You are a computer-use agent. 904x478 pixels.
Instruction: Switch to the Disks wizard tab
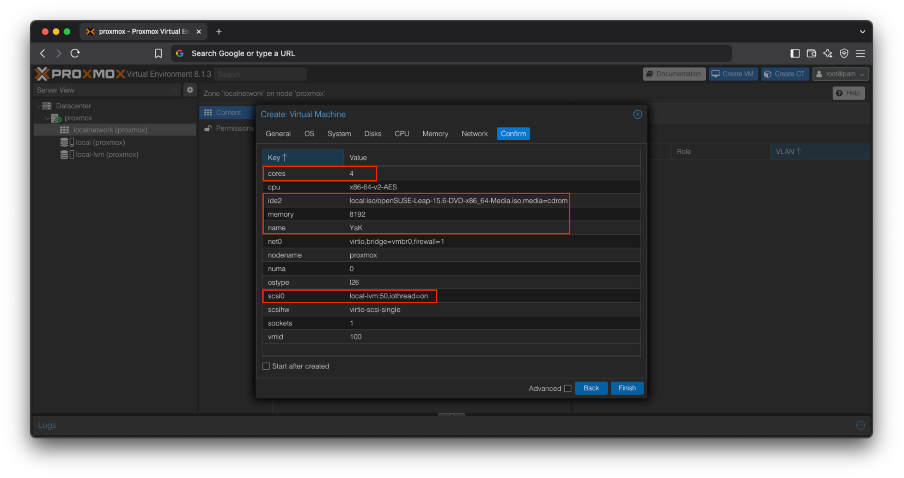point(372,134)
